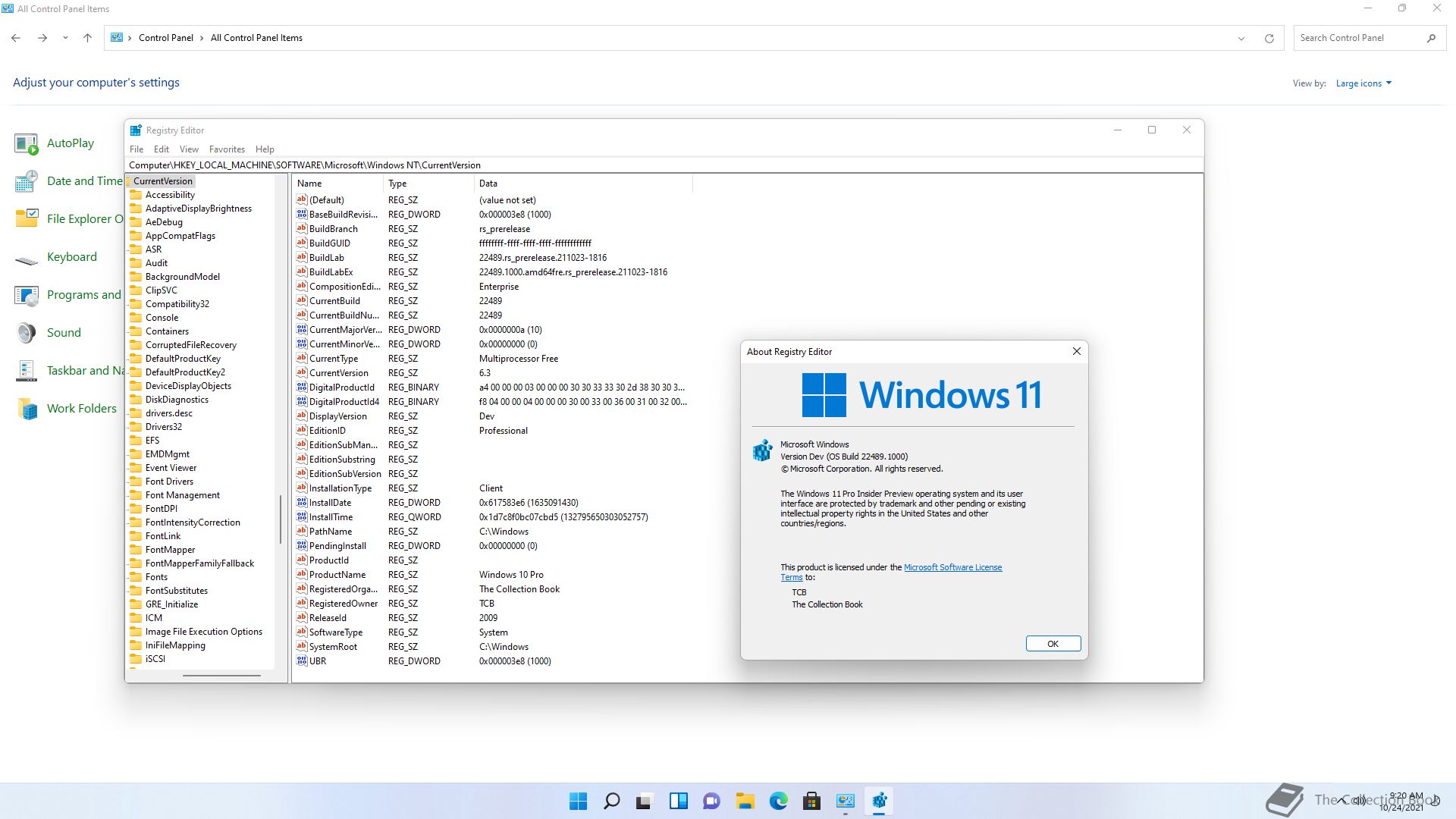Viewport: 1456px width, 819px height.
Task: Click the Windows Start button on taskbar
Action: [578, 801]
